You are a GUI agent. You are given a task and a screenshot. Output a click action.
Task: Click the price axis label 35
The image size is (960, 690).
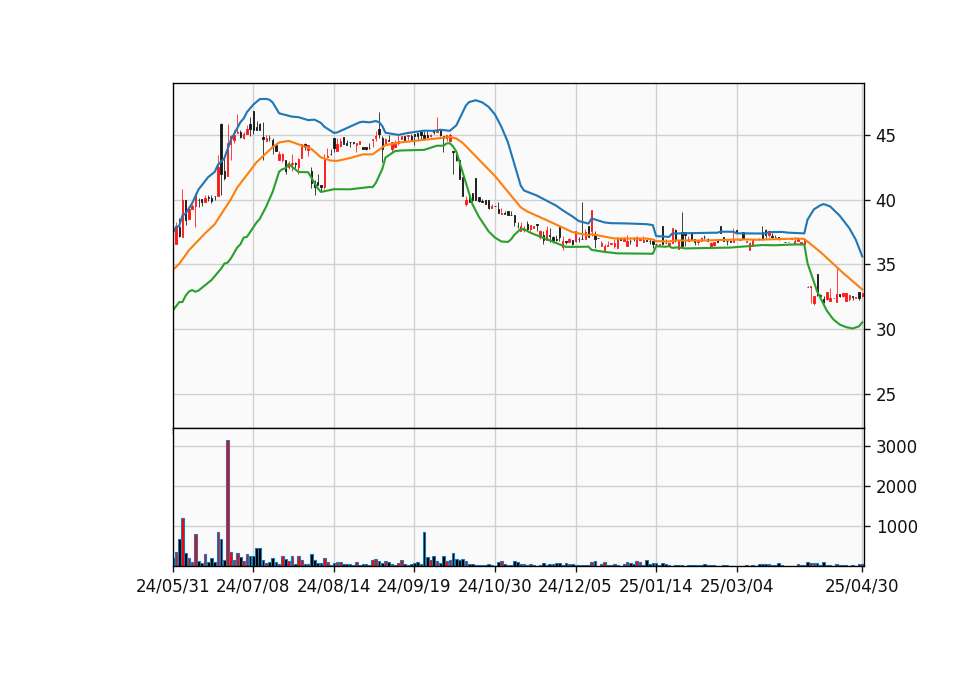(x=885, y=265)
